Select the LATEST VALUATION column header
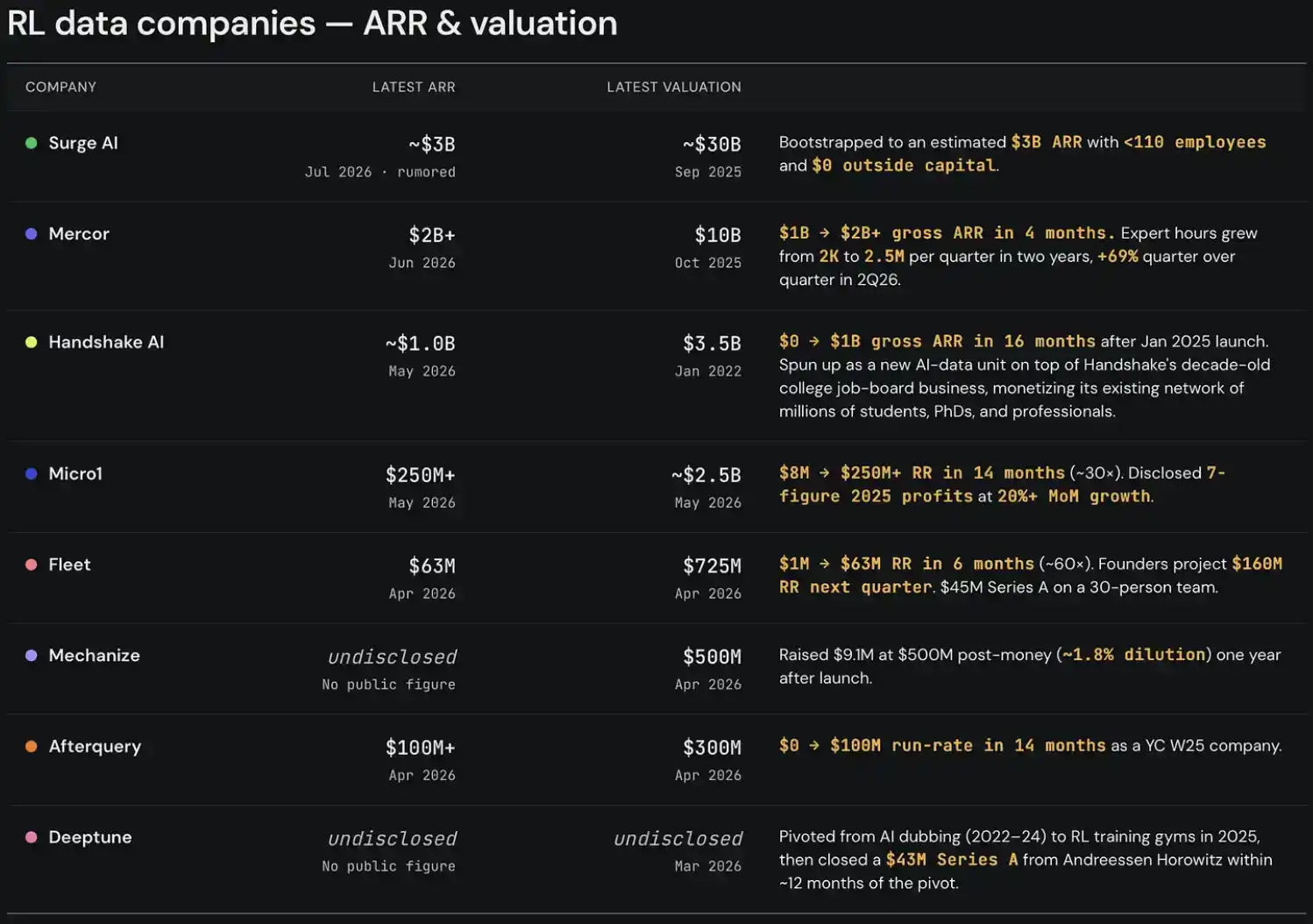The height and width of the screenshot is (924, 1313). (673, 87)
